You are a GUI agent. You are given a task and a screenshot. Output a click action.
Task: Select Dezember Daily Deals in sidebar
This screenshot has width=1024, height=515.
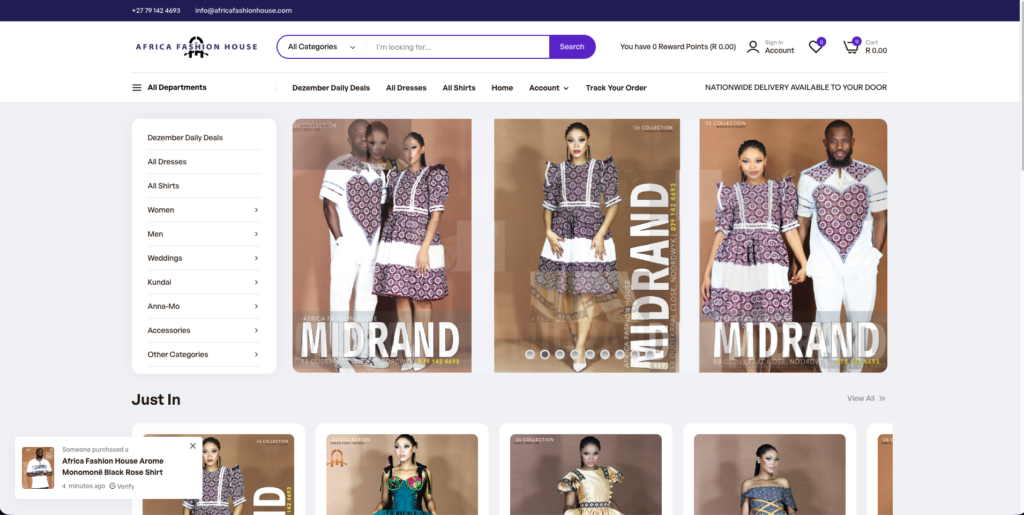(x=185, y=138)
